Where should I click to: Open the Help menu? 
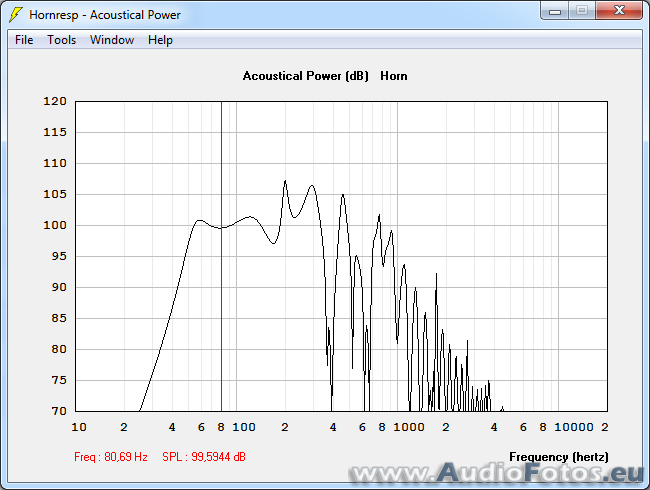point(160,40)
